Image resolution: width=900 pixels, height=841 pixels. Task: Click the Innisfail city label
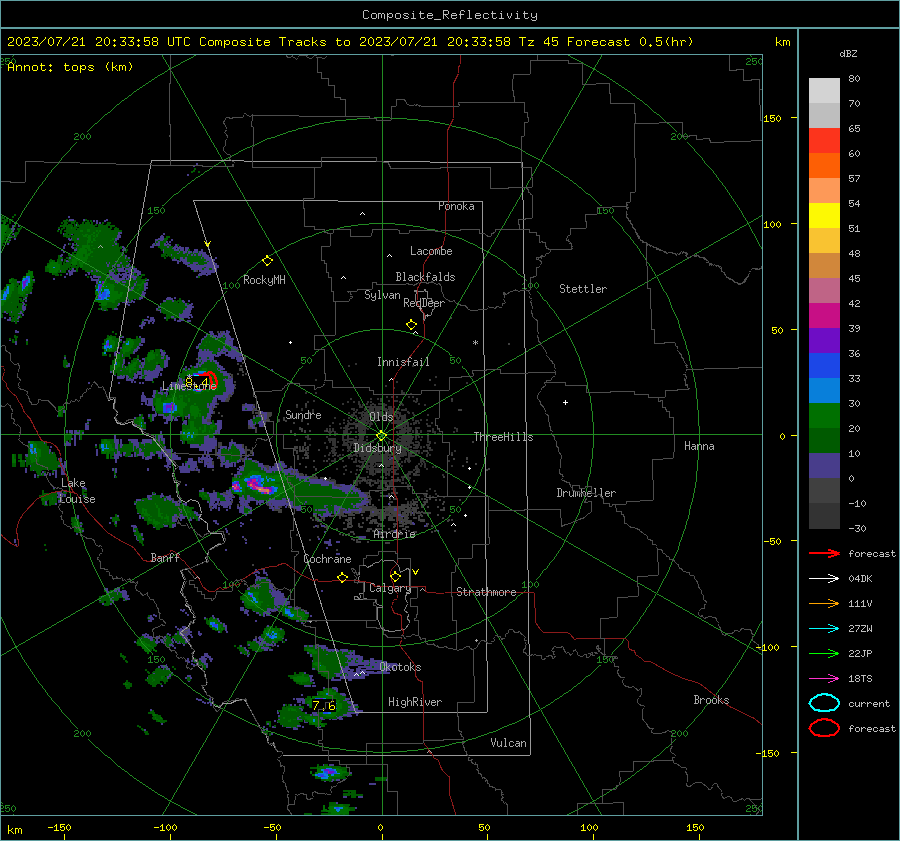[403, 362]
